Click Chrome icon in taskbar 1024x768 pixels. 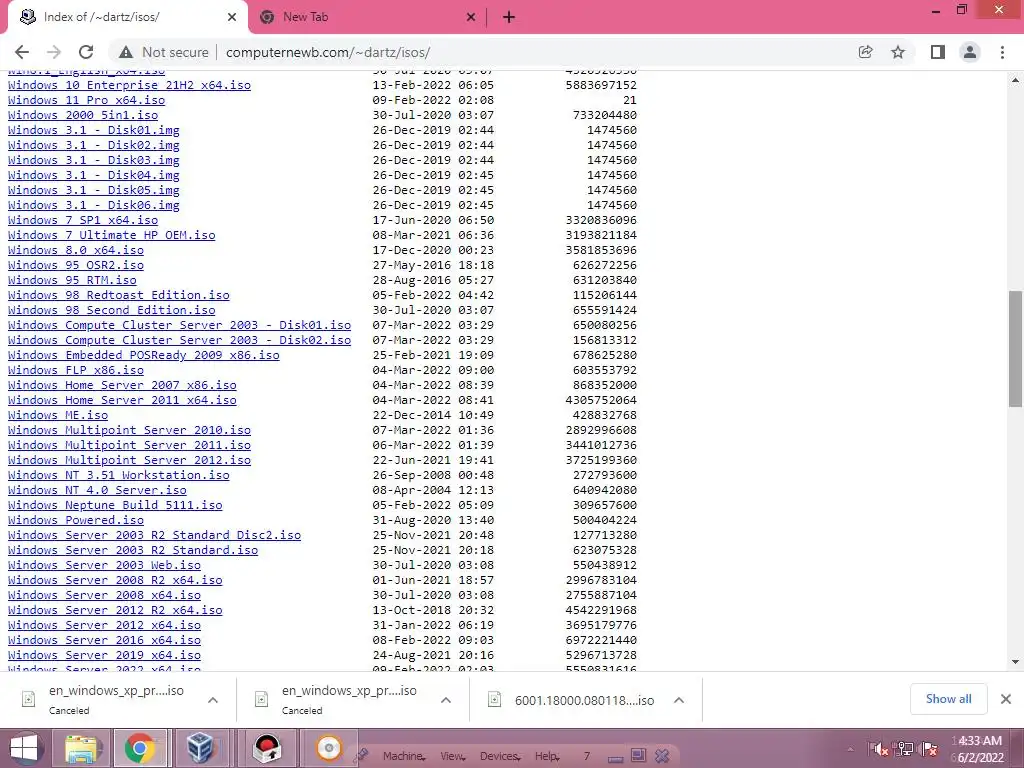pos(140,748)
